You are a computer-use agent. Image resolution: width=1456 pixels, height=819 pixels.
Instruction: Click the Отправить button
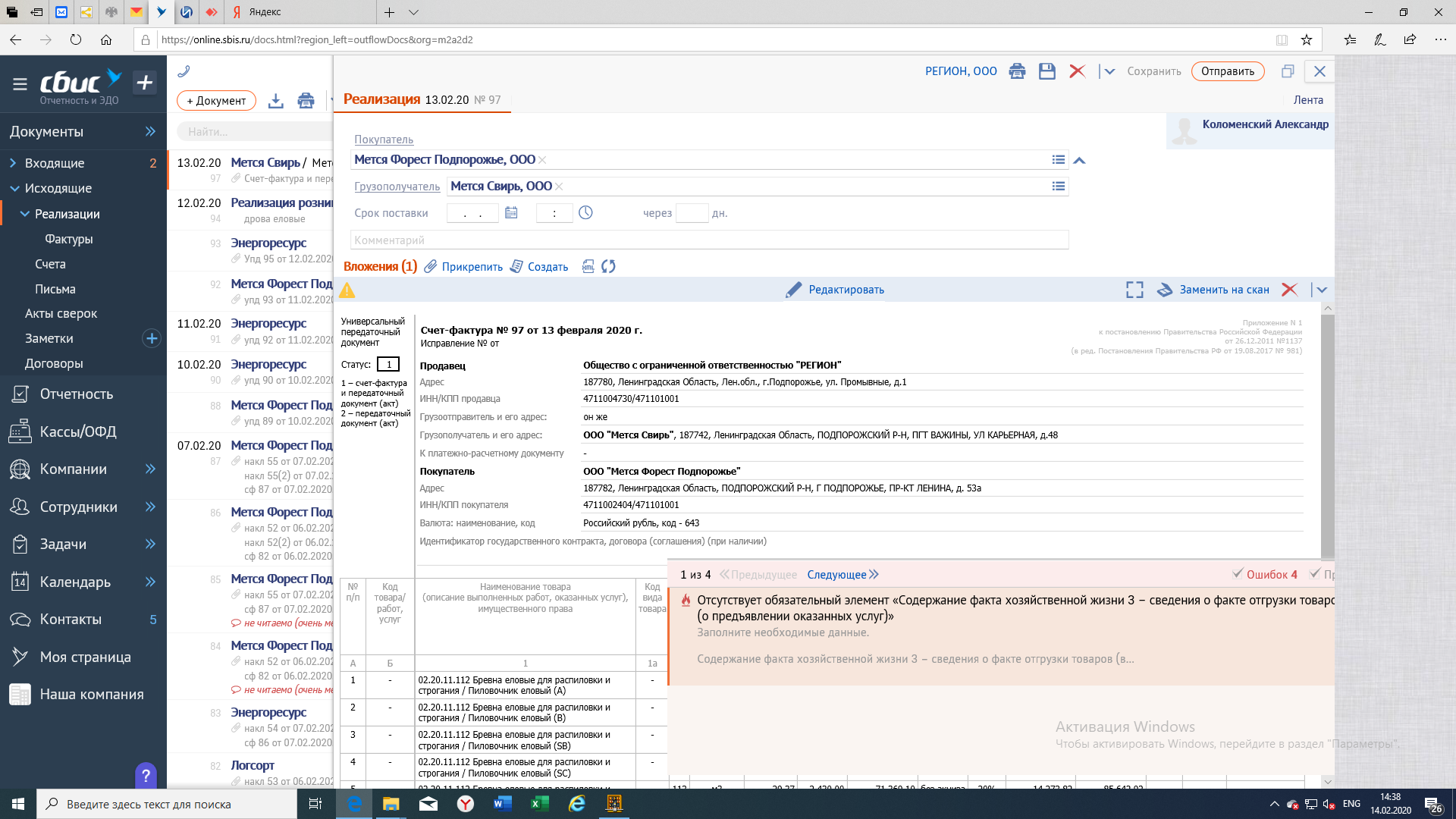pos(1228,71)
